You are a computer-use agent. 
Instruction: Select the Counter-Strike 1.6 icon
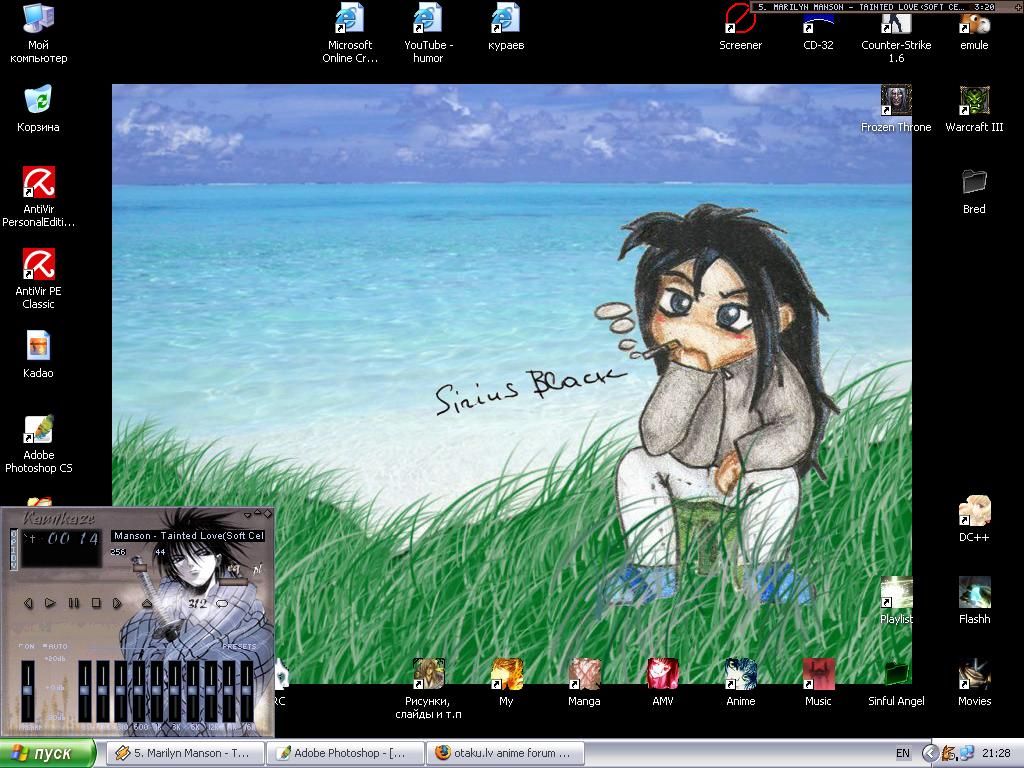point(896,38)
